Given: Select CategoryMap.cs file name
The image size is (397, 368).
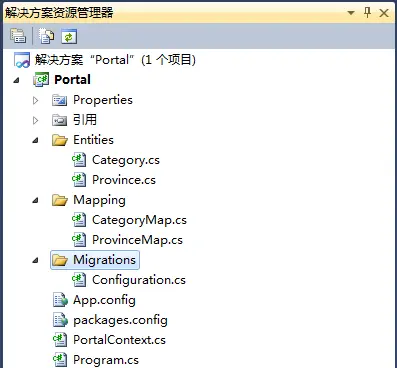Looking at the screenshot, I should [x=139, y=220].
